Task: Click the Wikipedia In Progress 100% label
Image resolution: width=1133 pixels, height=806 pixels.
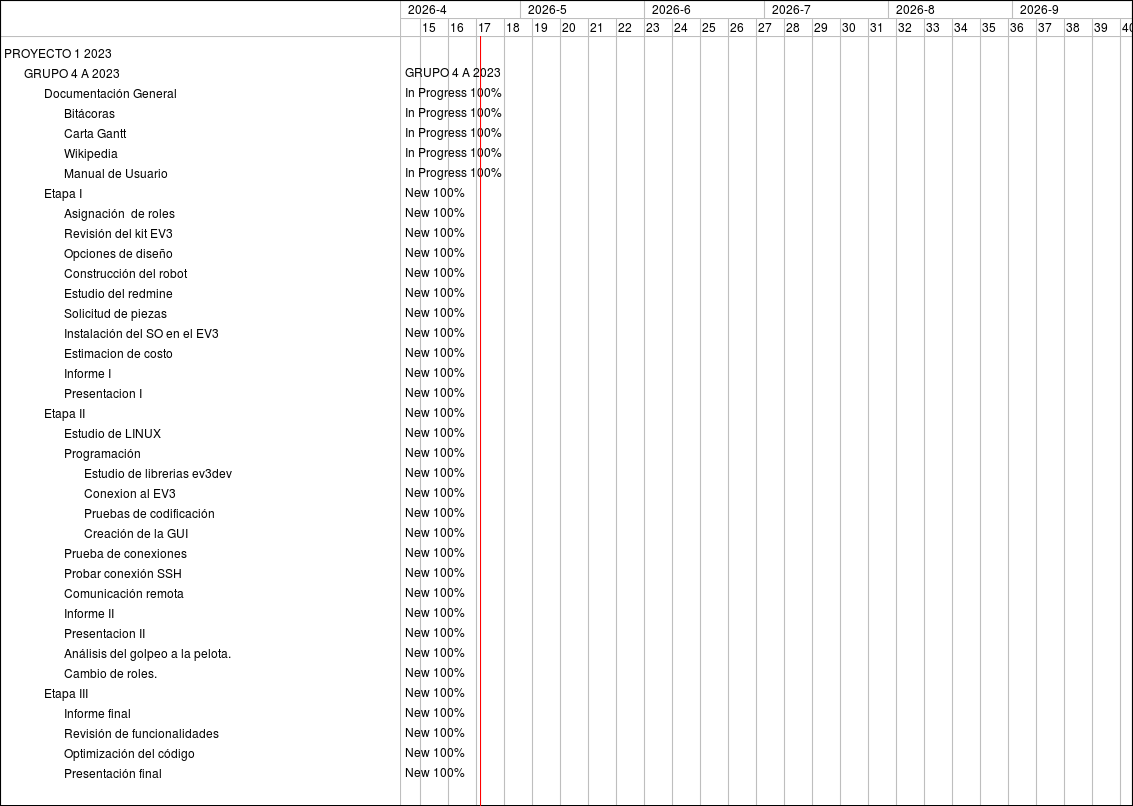Action: 453,153
